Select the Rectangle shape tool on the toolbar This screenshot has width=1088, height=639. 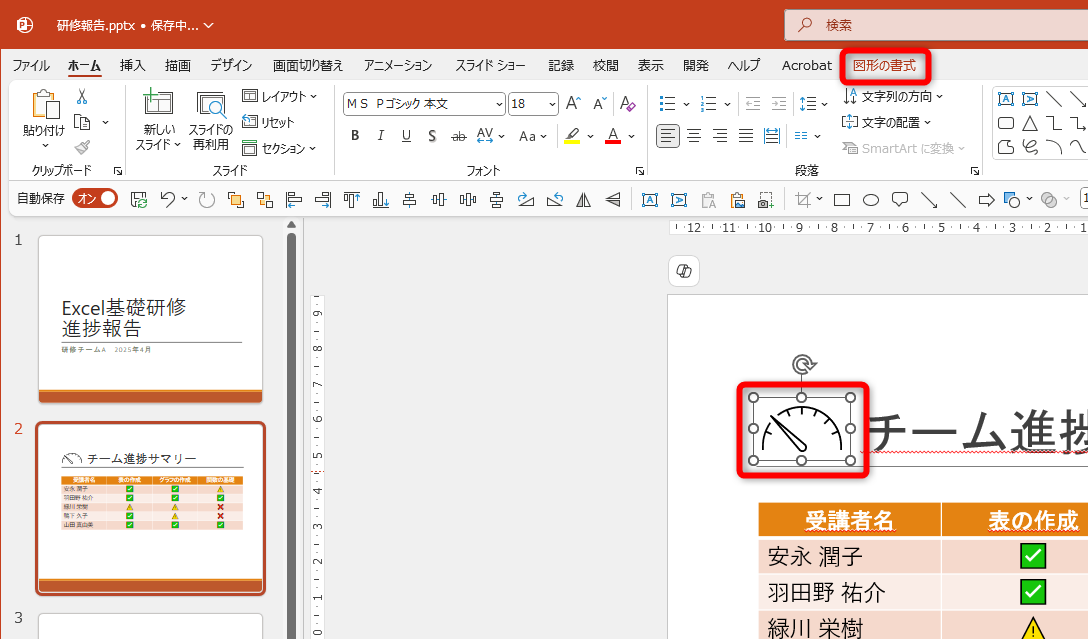pos(841,199)
